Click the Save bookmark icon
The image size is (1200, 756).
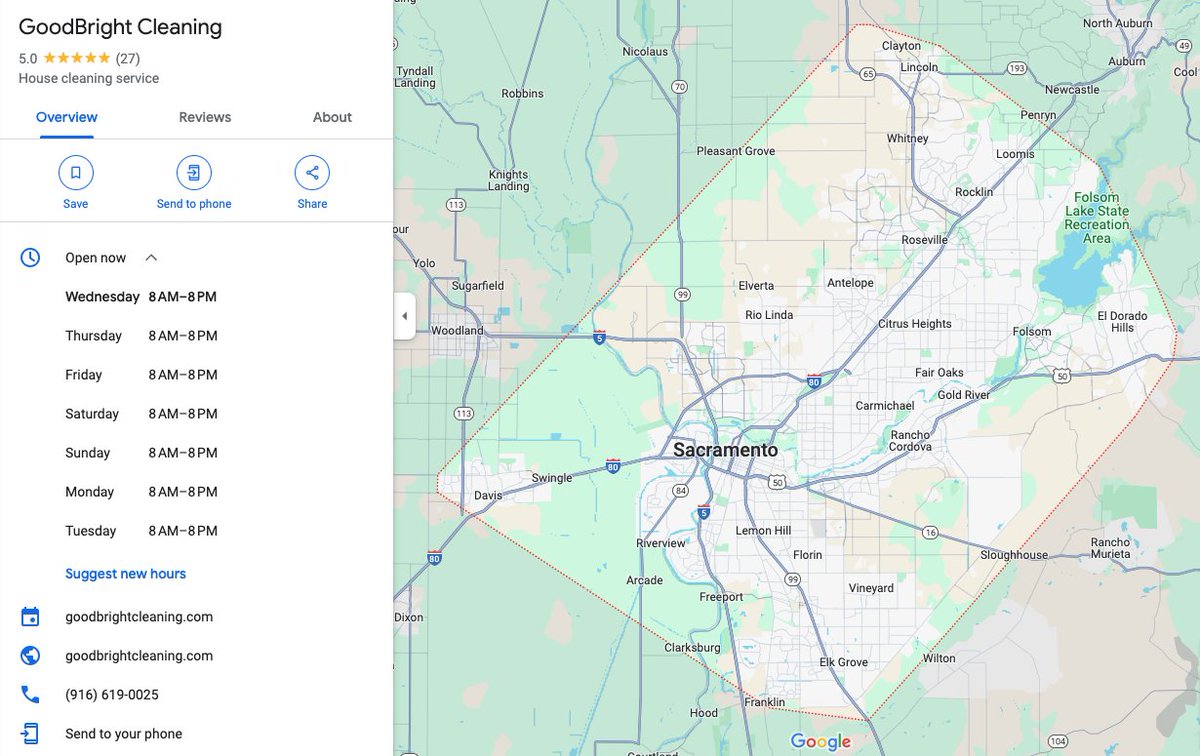point(76,173)
